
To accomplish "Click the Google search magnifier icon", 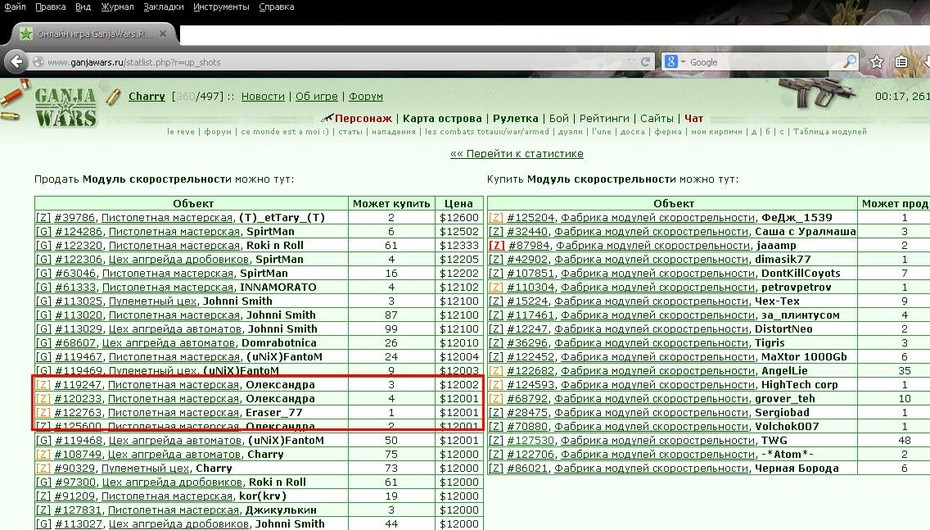I will click(849, 62).
